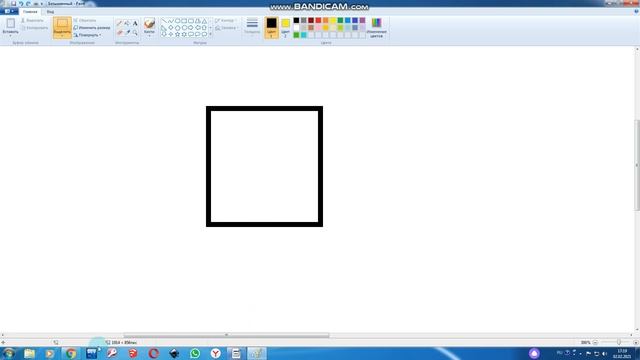Open the Windows Start button

coord(9,353)
